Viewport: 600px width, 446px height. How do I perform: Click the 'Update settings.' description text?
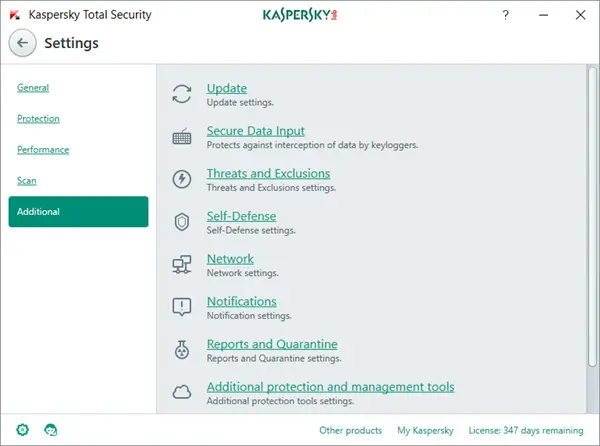pos(240,103)
